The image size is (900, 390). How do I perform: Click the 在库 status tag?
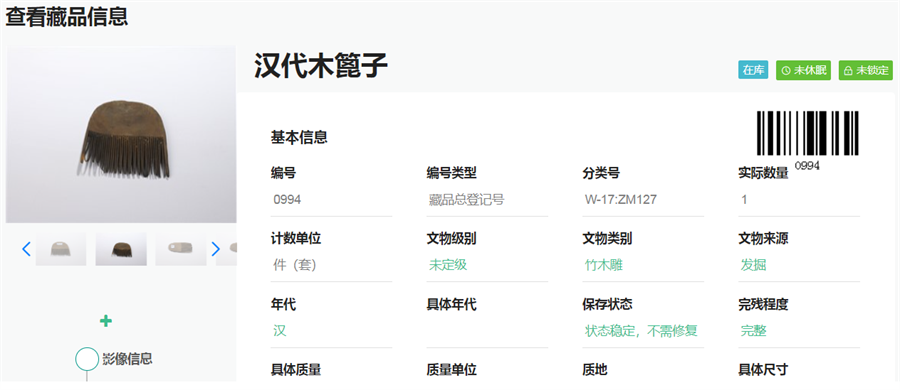753,70
